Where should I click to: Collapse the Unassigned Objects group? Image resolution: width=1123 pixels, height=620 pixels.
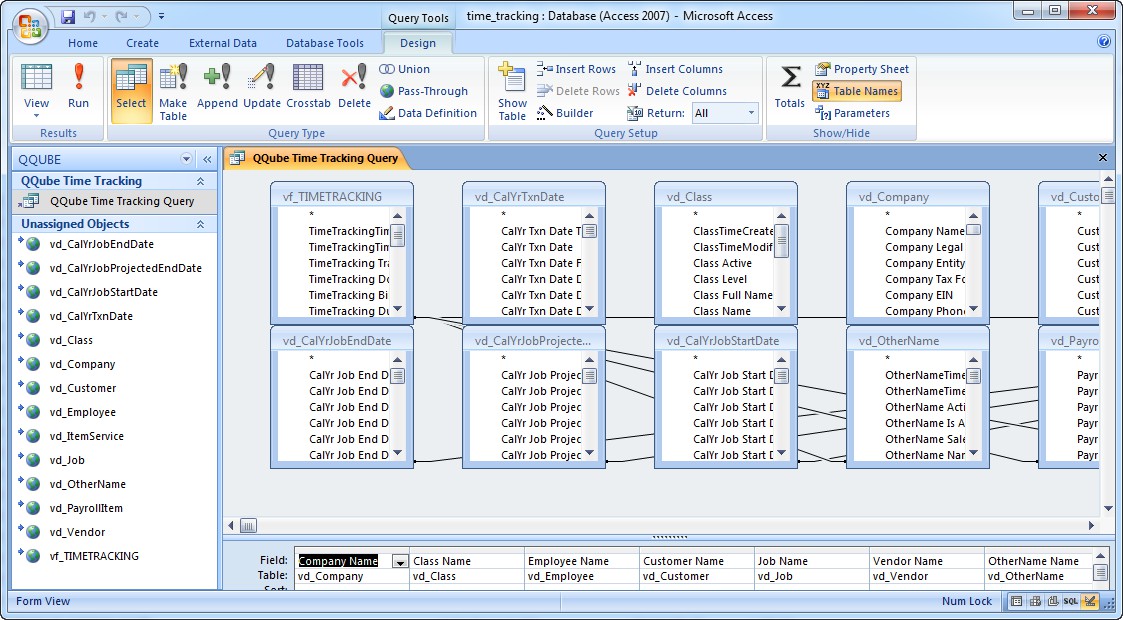point(201,224)
